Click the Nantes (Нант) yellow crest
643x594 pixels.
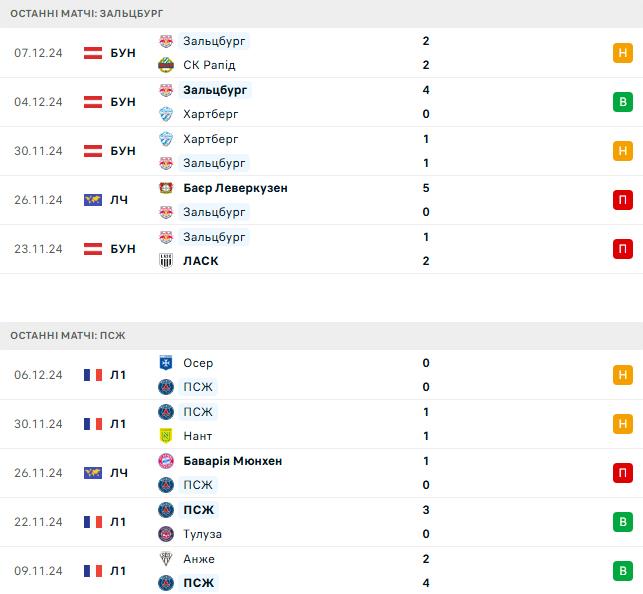(x=166, y=436)
